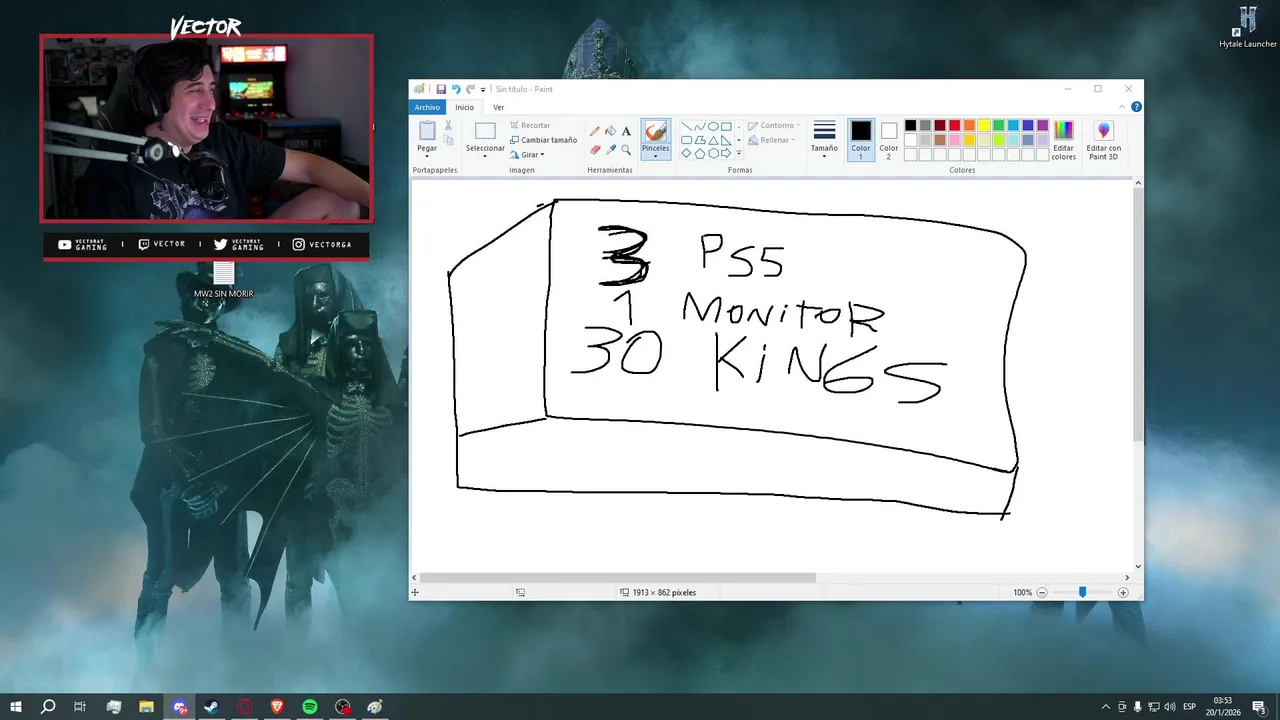Viewport: 1280px width, 720px height.
Task: Pick the red color swatch
Action: tap(955, 125)
